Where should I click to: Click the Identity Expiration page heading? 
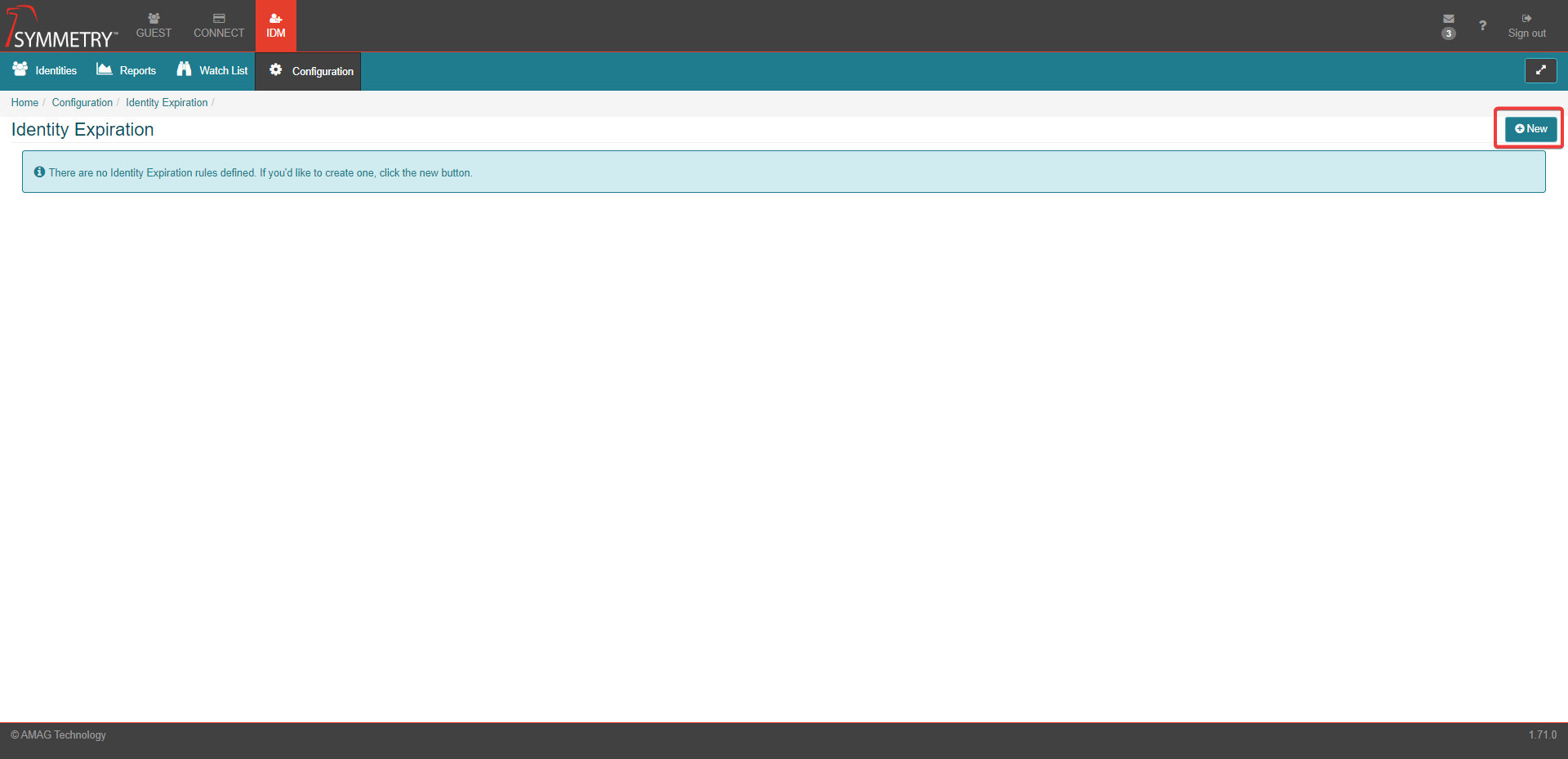82,130
